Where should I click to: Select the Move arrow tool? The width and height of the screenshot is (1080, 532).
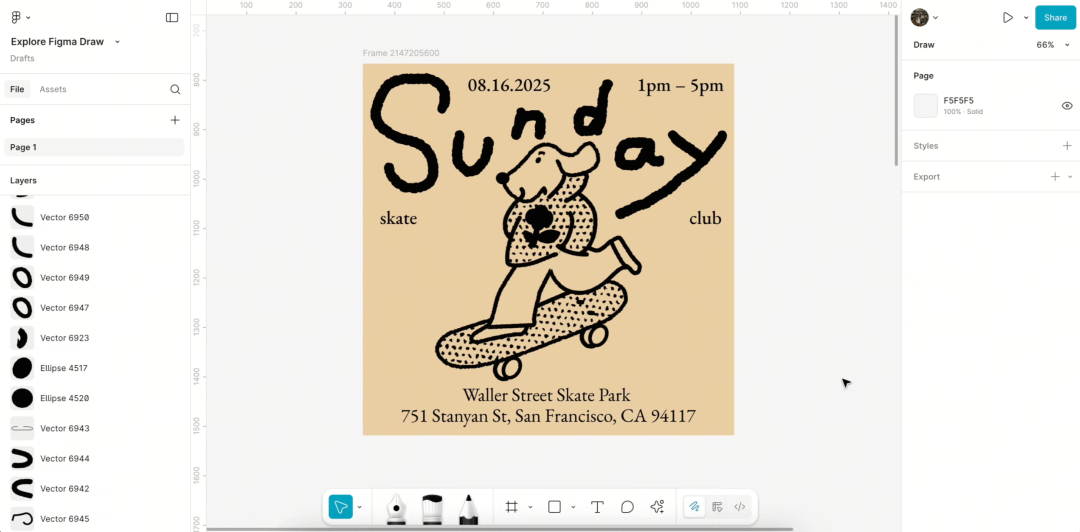341,507
